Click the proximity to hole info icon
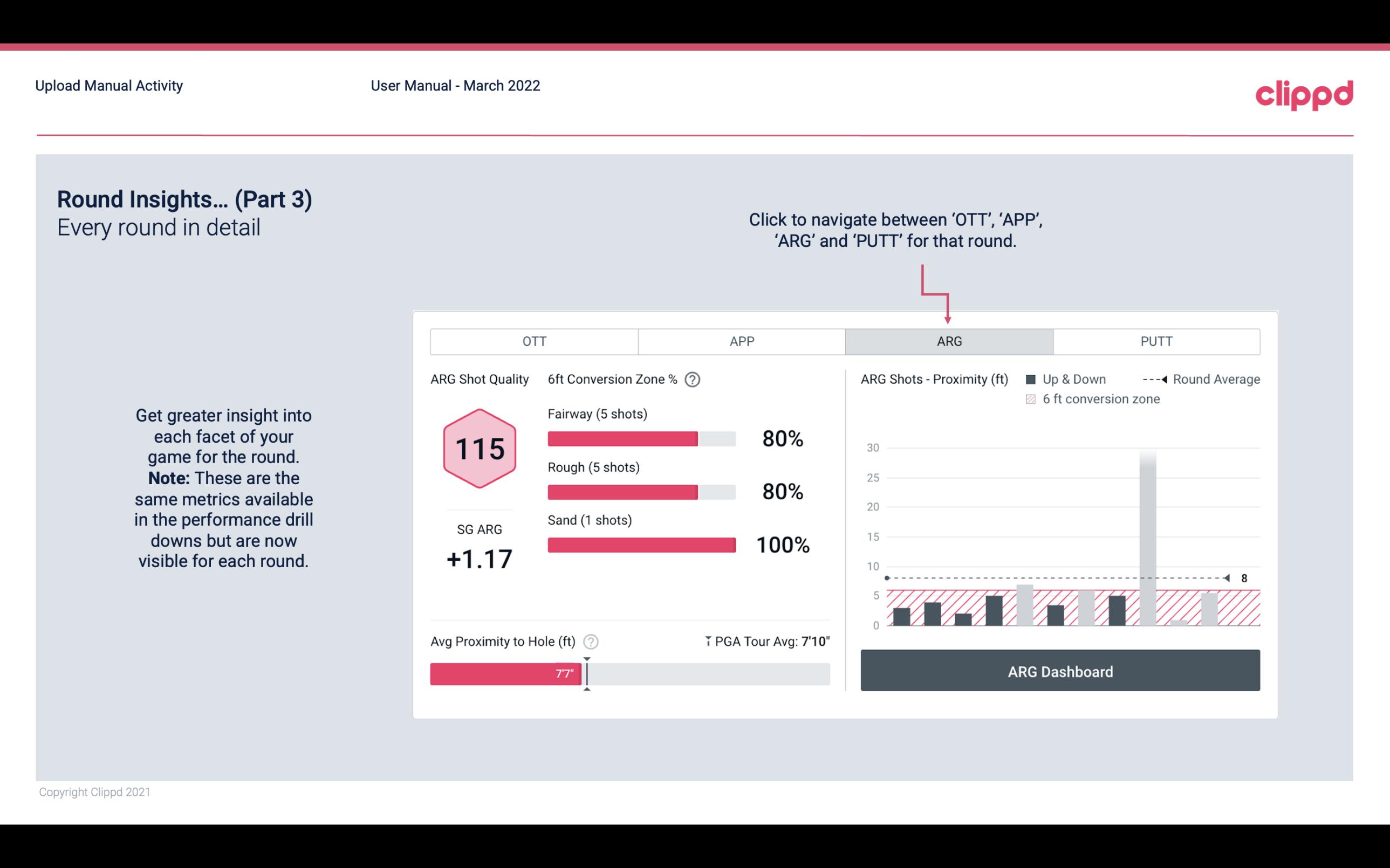The image size is (1390, 868). (591, 641)
